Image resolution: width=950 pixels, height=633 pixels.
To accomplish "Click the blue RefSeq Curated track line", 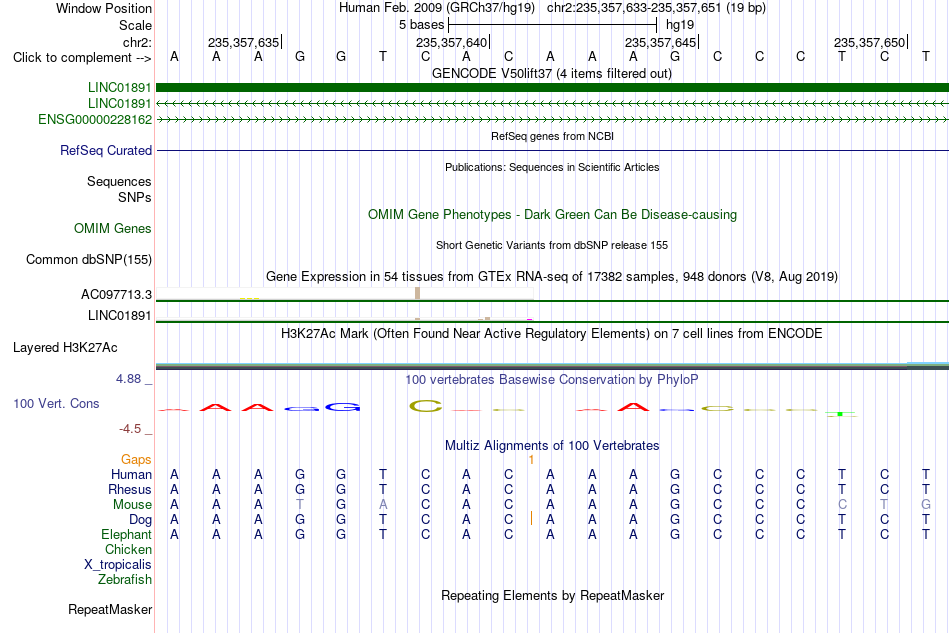I will point(552,150).
